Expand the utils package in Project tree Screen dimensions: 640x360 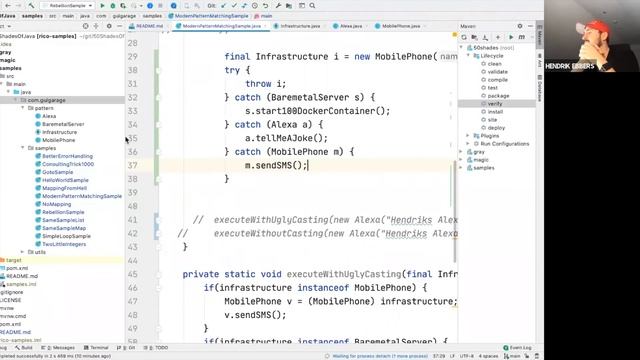pyautogui.click(x=22, y=252)
